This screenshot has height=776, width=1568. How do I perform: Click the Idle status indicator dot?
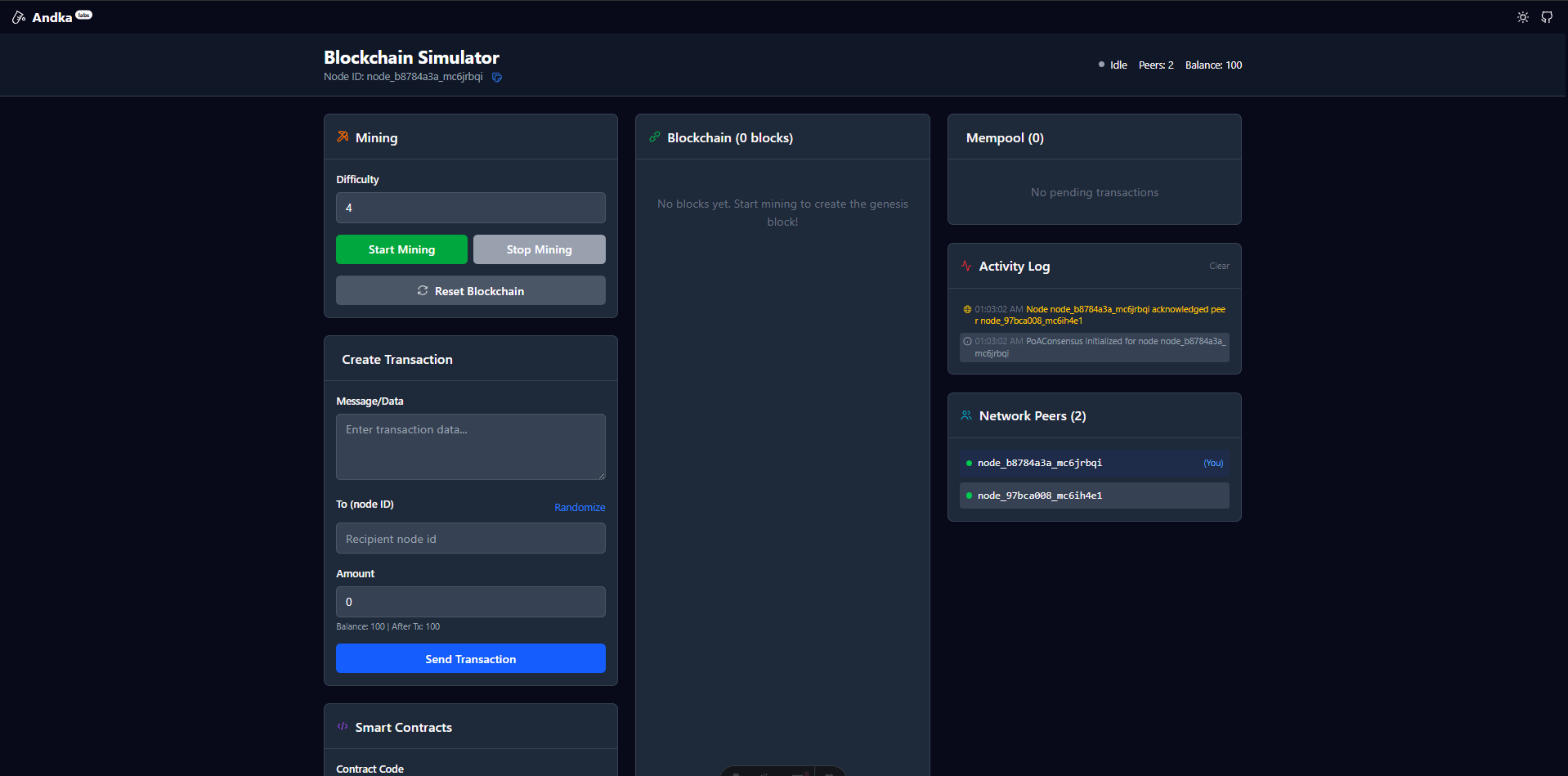tap(1100, 64)
